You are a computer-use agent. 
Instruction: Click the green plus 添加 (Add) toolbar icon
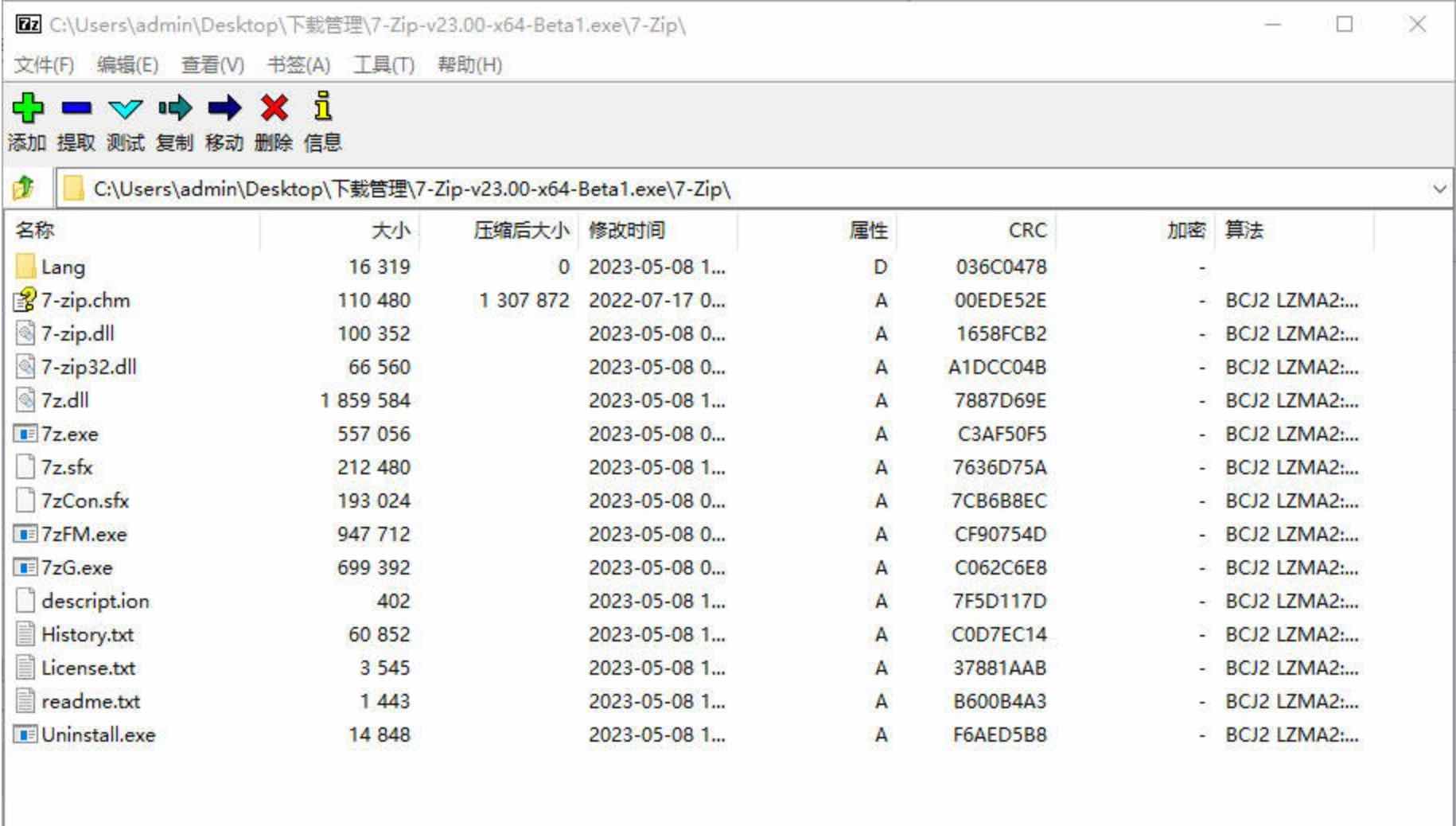[x=28, y=107]
